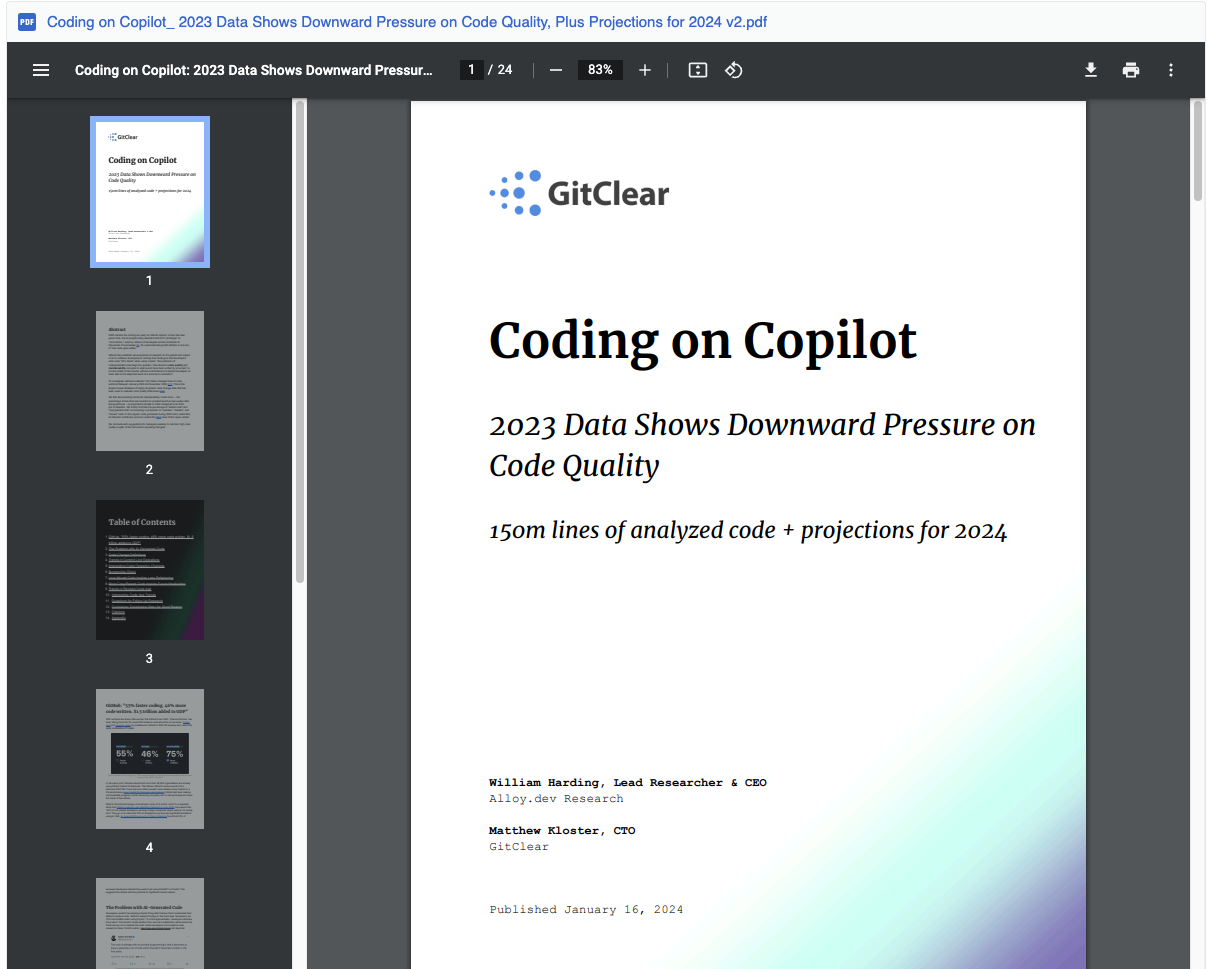This screenshot has width=1210, height=969.
Task: Click 'Published January 16, 2024' text
Action: tap(586, 909)
